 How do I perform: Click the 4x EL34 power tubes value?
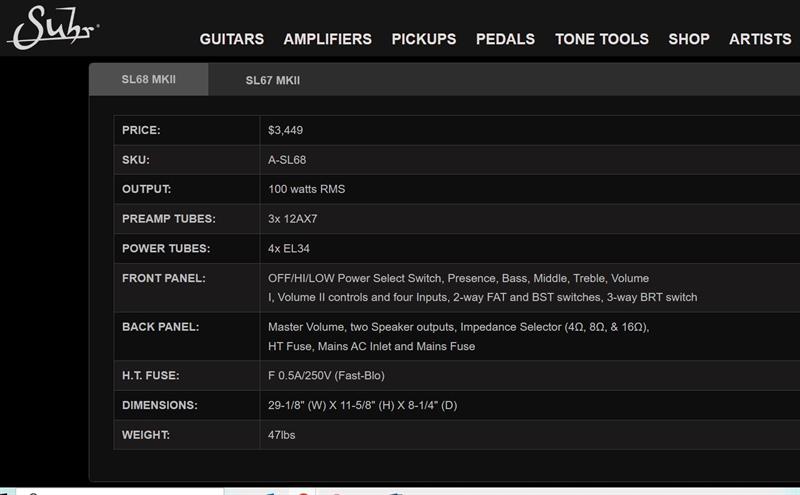[x=289, y=248]
